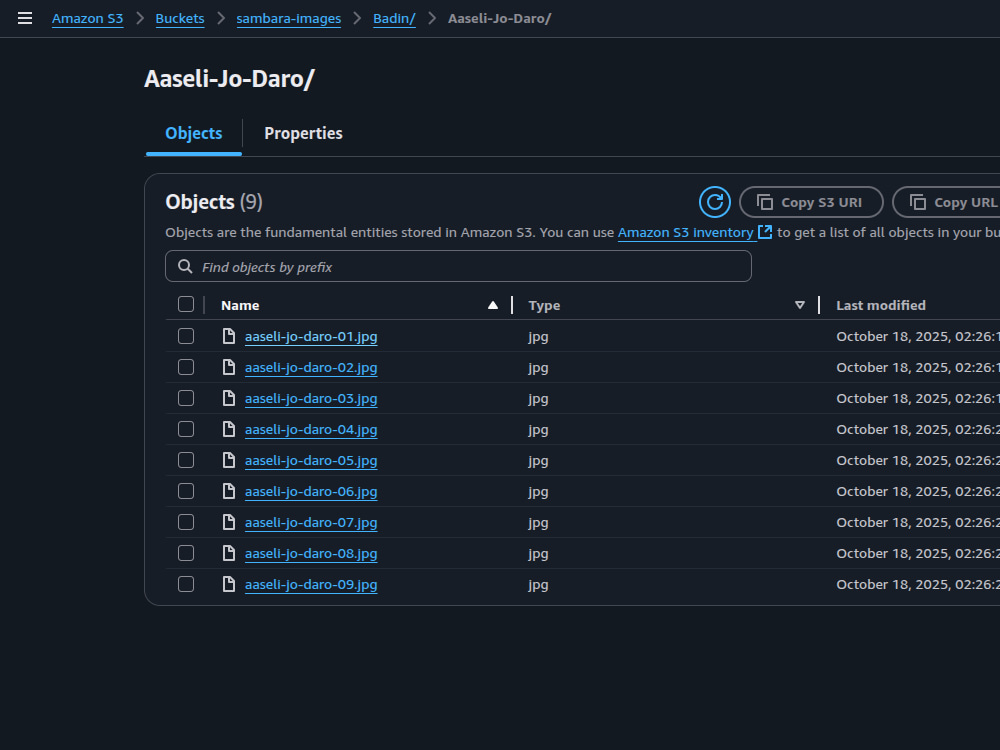Click the file icon beside aaseli-jo-daro-06.jpg

pos(228,491)
